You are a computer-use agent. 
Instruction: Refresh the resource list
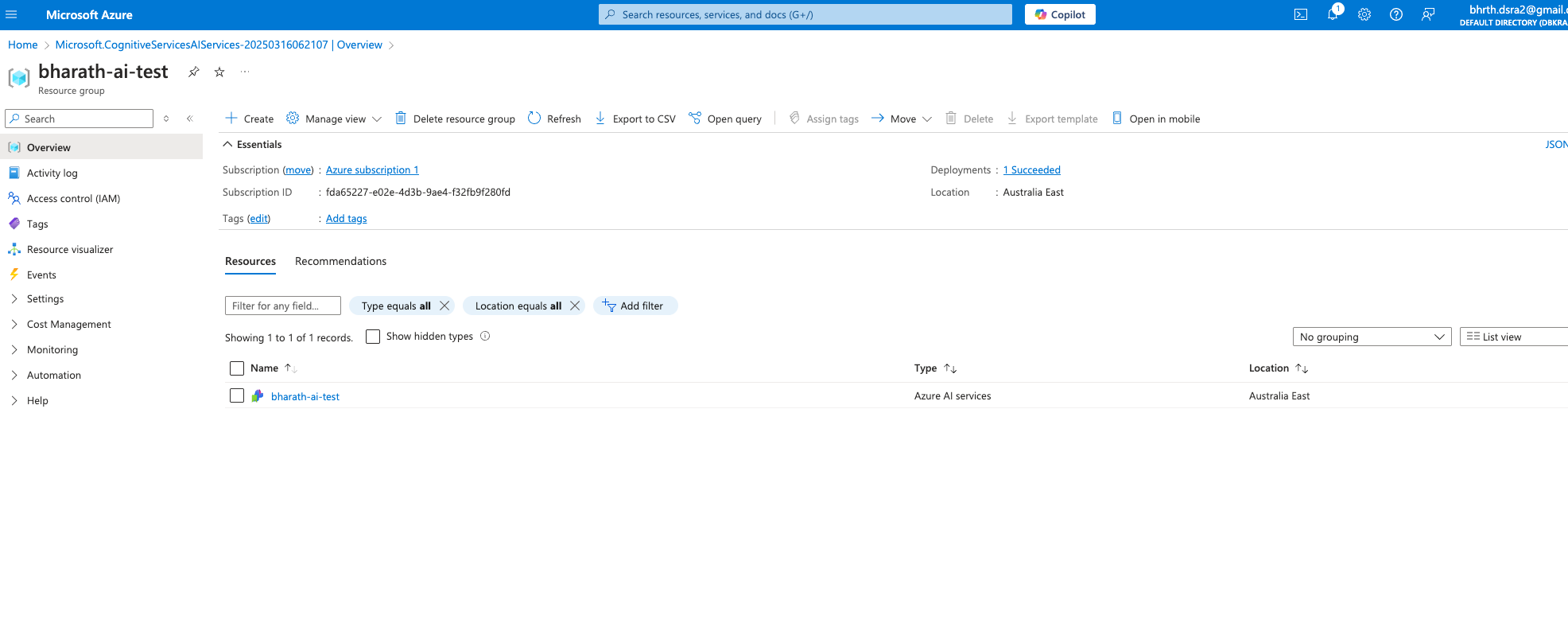tap(555, 119)
